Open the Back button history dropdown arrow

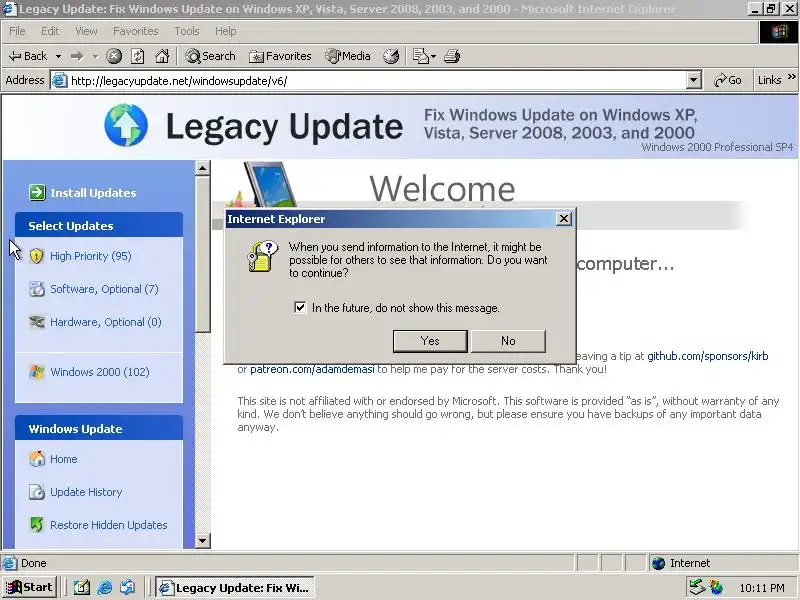coord(59,56)
